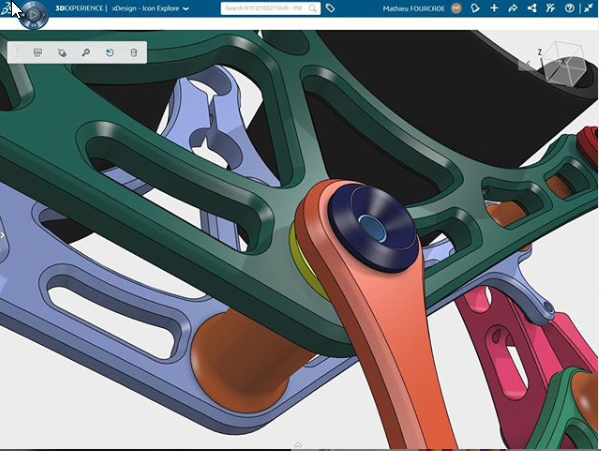The width and height of the screenshot is (601, 451).
Task: Grab the floating toolbar dotted handle
Action: click(x=17, y=52)
